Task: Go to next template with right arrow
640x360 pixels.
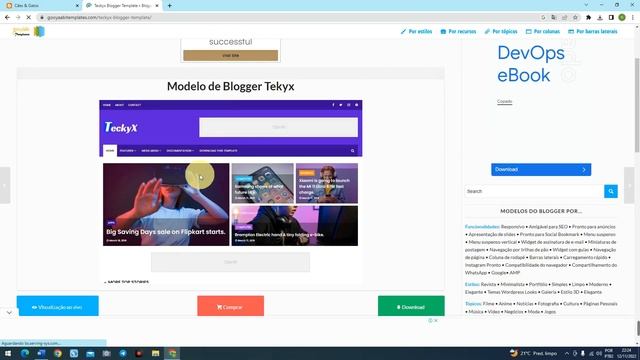Action: [x=629, y=185]
